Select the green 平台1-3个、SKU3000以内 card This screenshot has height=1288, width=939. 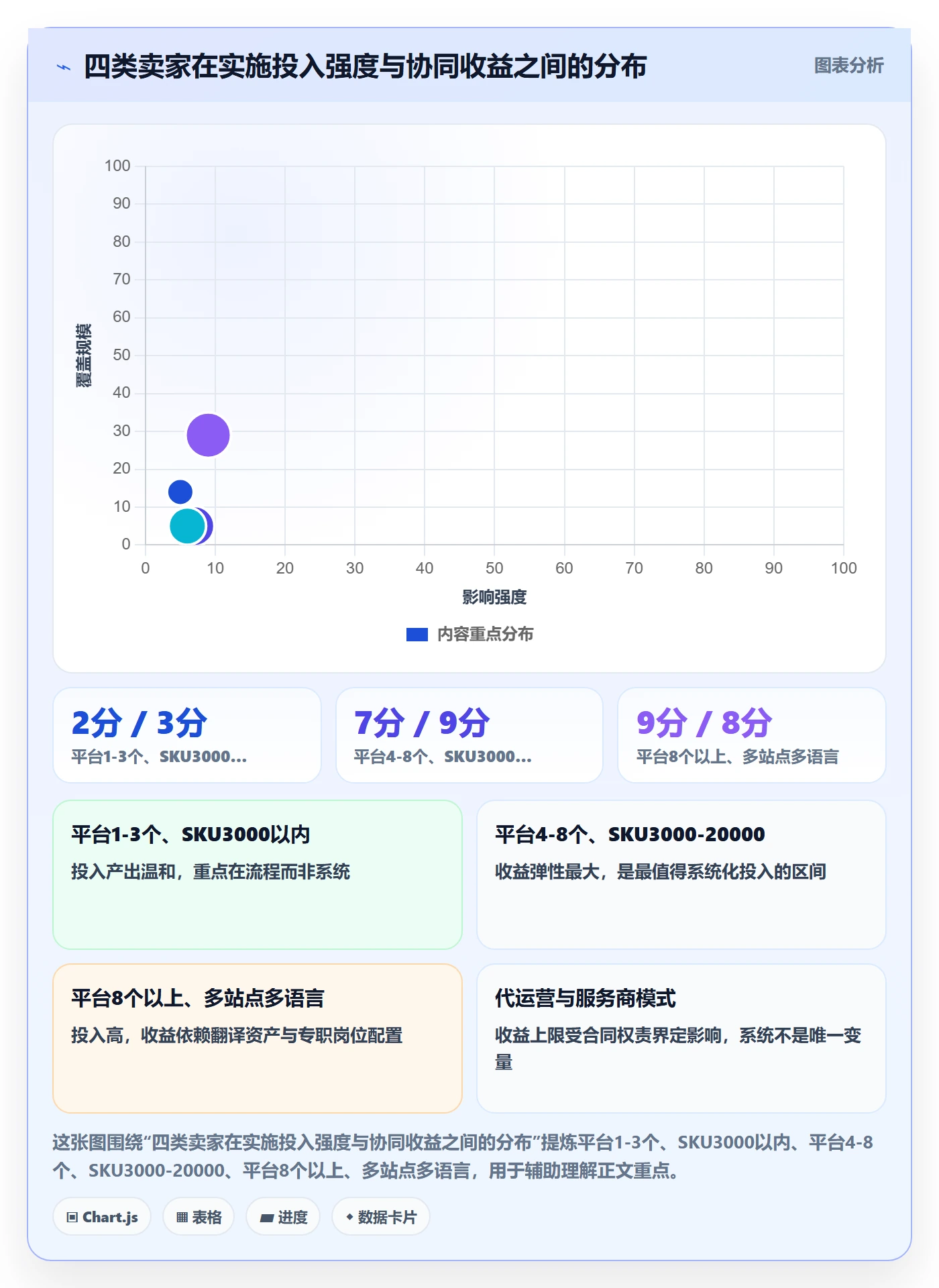coord(258,875)
